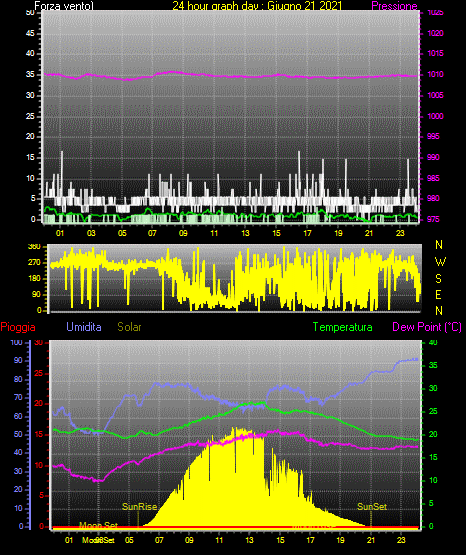Select the "Forza vento)" heading label
Image resolution: width=466 pixels, height=555 pixels.
click(64, 6)
